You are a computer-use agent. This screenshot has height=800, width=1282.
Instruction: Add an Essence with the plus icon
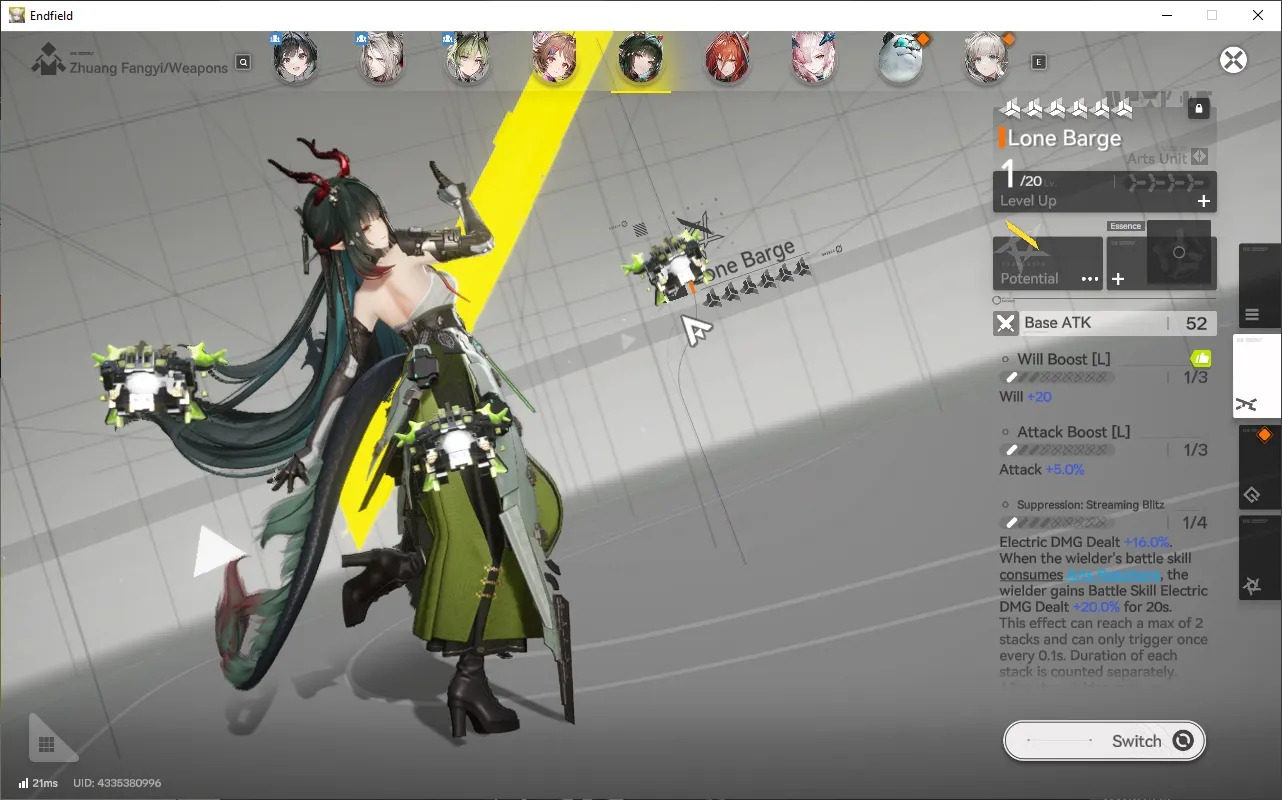(1118, 279)
